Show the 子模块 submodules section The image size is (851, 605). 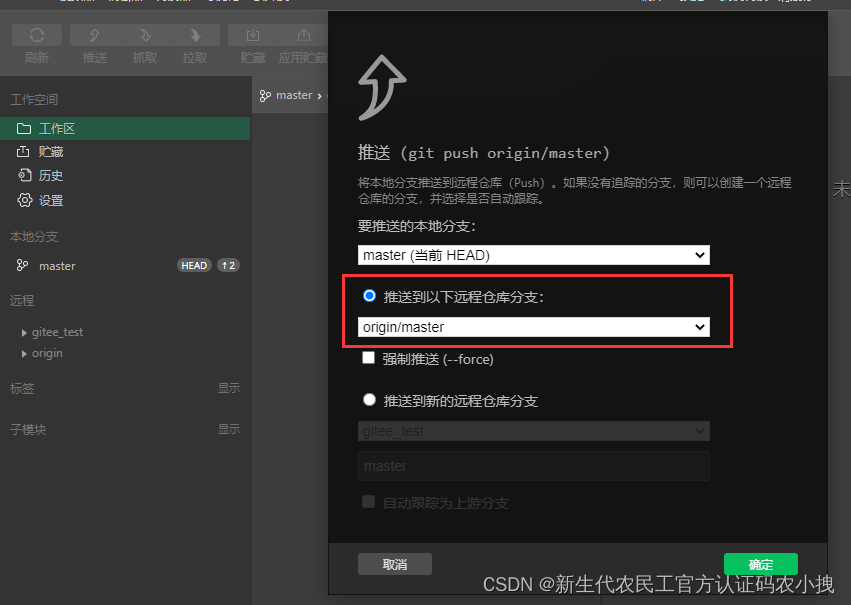pyautogui.click(x=228, y=429)
